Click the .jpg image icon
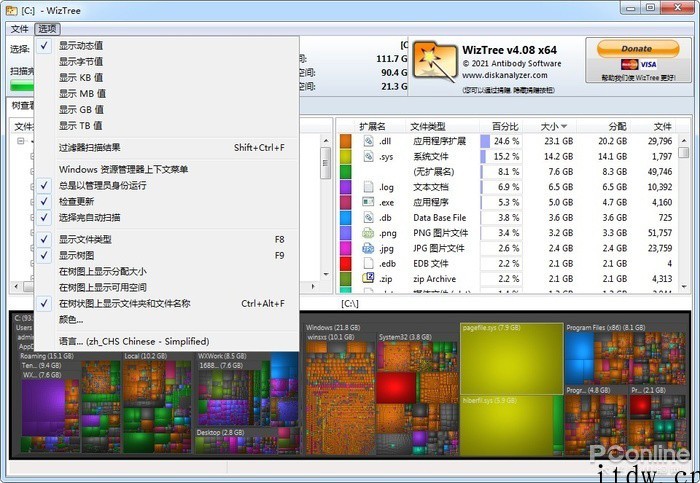Screen dimensions: 700x483 (x=368, y=248)
